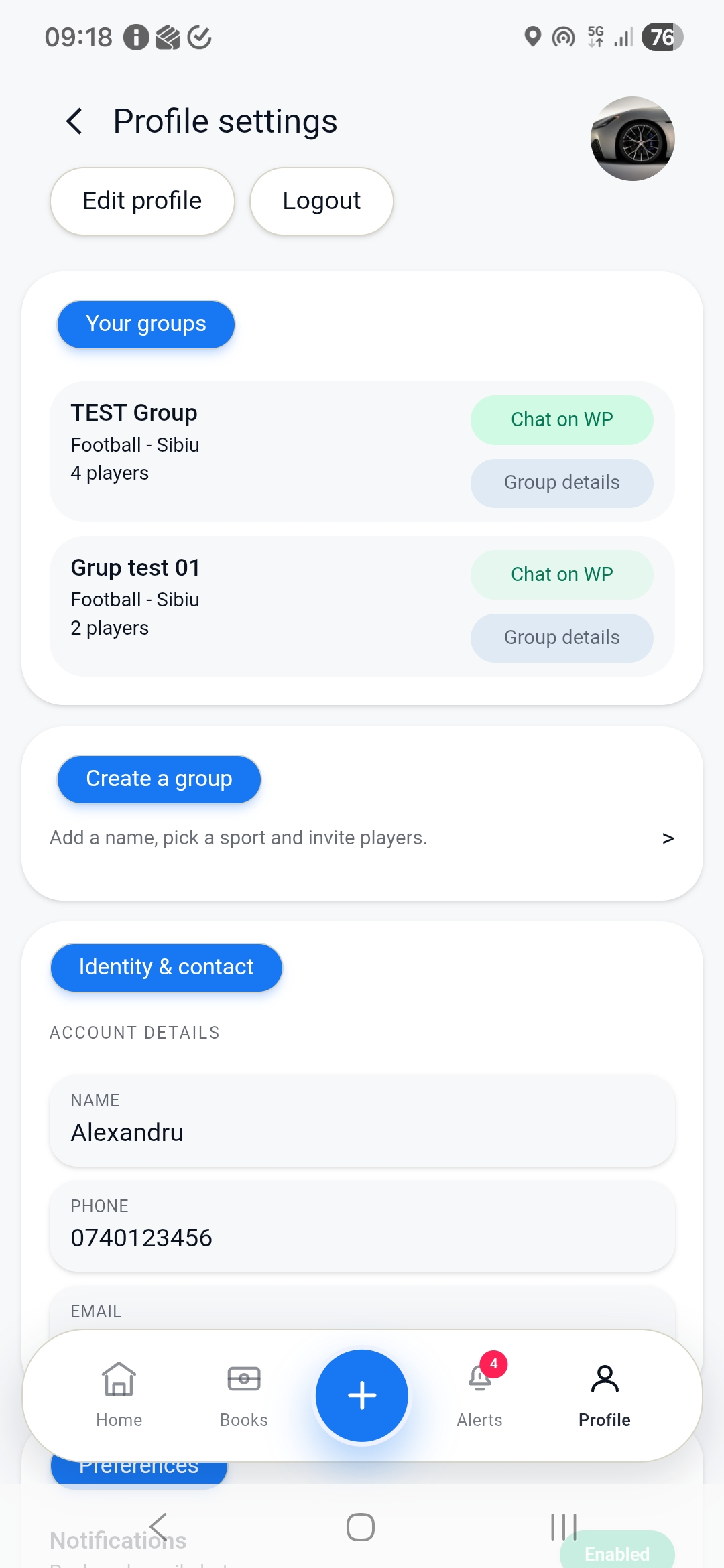Expand the create group details chevron
724x1568 pixels.
click(x=668, y=838)
